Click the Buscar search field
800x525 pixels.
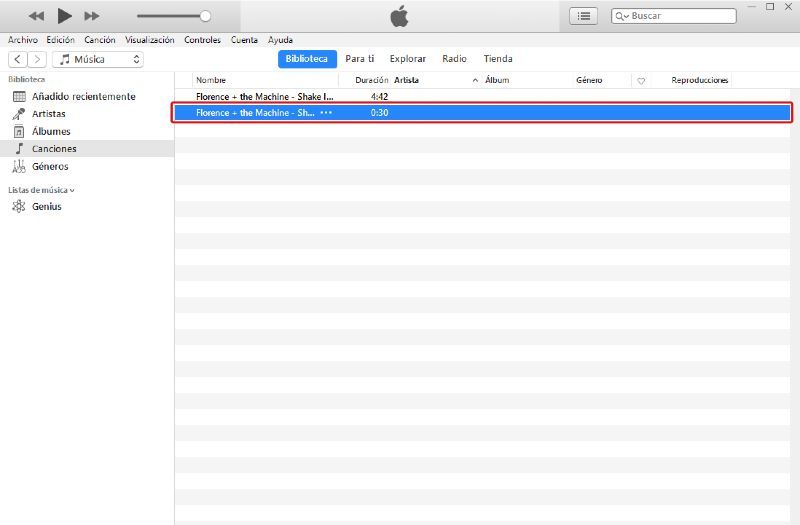point(682,16)
